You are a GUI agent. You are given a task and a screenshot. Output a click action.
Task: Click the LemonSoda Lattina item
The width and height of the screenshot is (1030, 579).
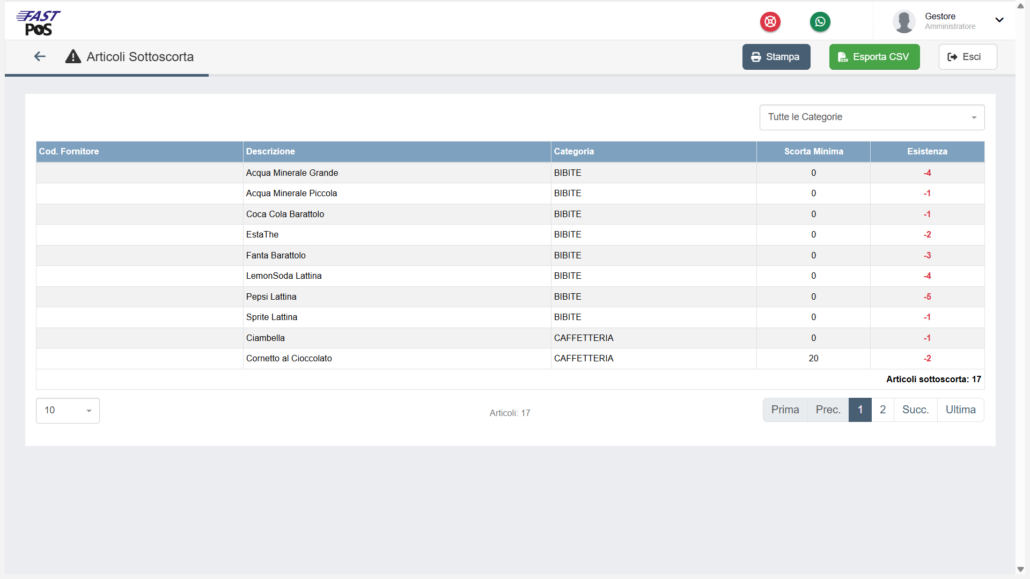tap(284, 276)
